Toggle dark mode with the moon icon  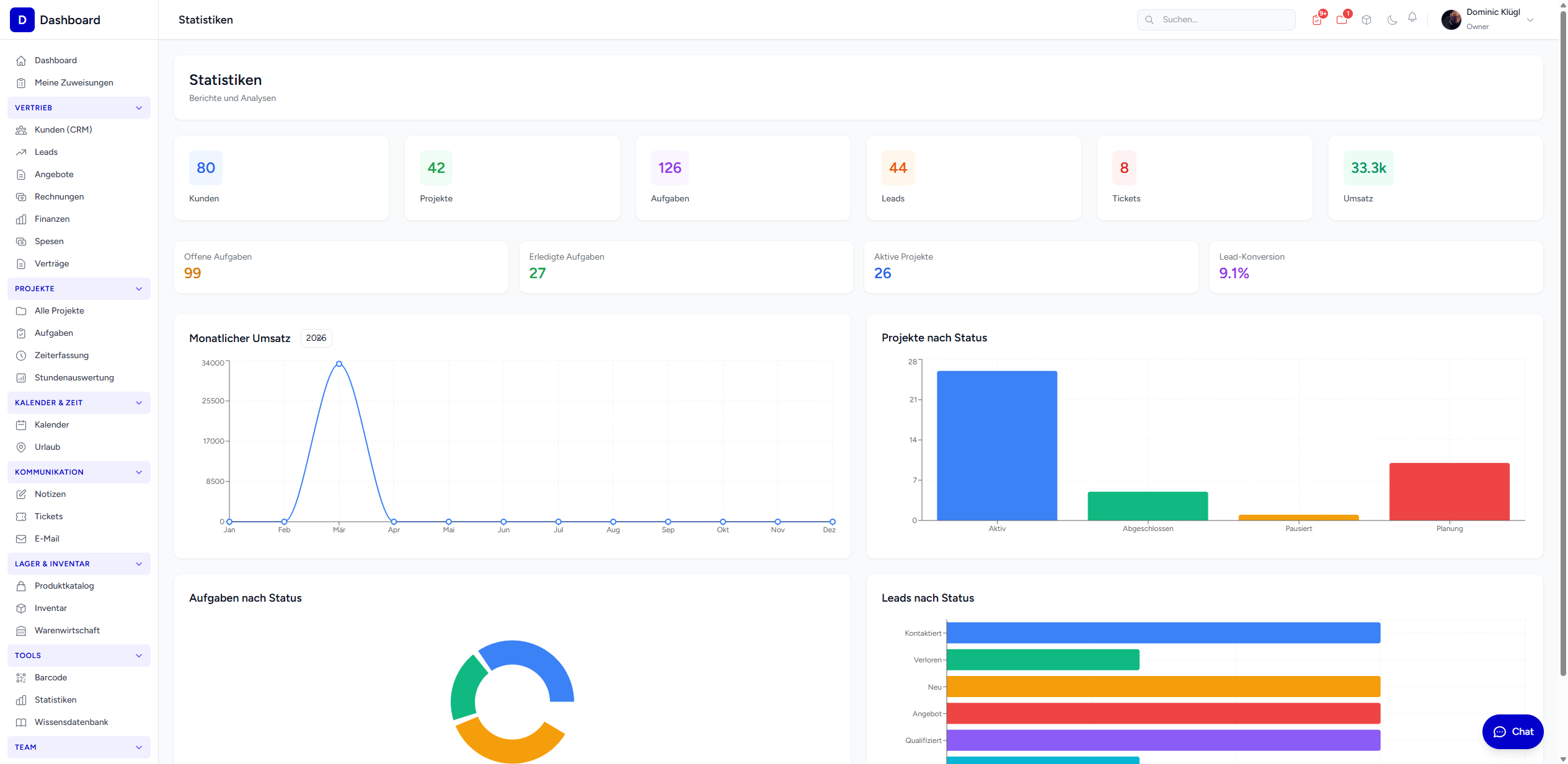[x=1392, y=20]
